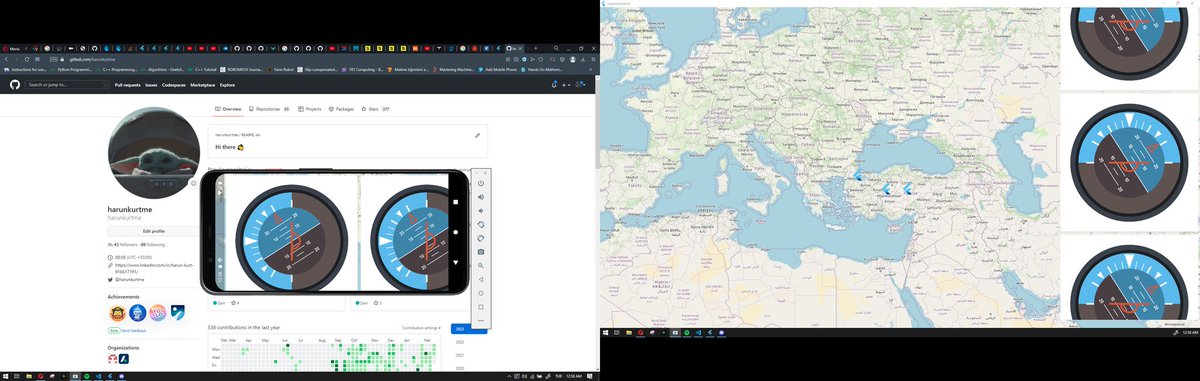Click emulator volume up icon

pyautogui.click(x=481, y=197)
